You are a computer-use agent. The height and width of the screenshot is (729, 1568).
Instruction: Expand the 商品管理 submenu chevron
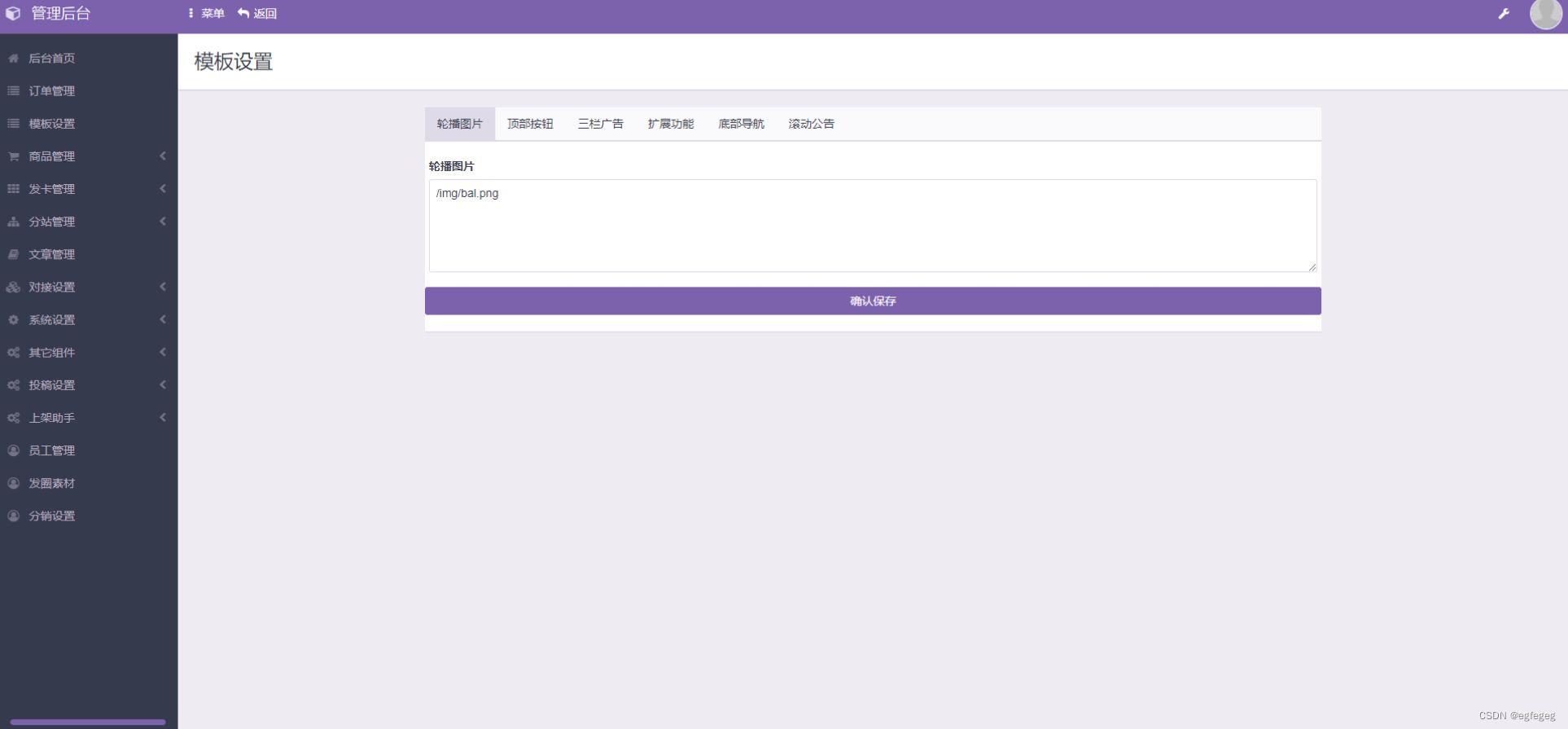tap(163, 156)
